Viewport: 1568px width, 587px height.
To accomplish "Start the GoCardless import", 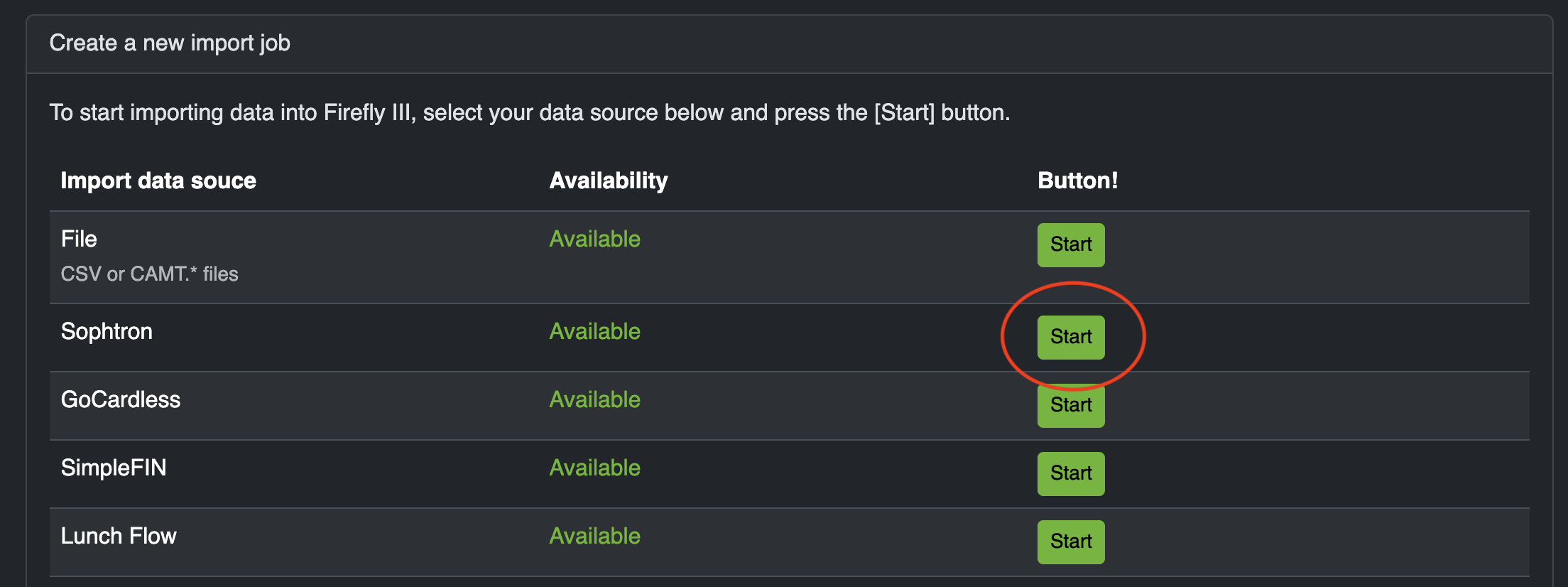I will pos(1070,405).
